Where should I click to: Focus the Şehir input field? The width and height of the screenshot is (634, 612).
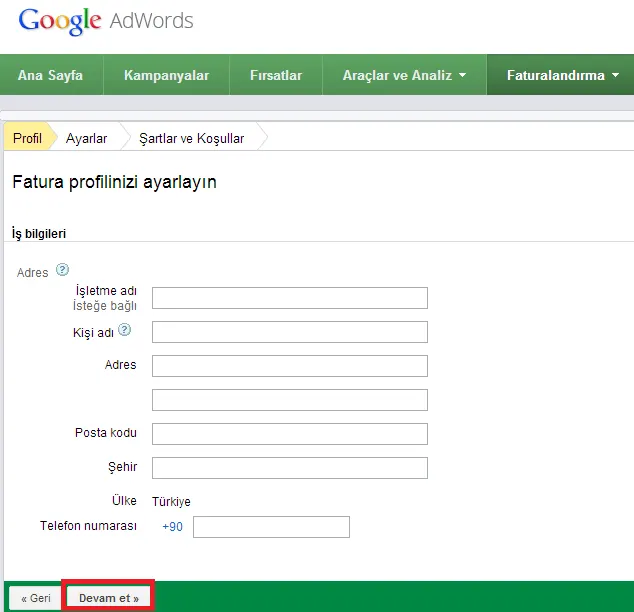click(290, 468)
